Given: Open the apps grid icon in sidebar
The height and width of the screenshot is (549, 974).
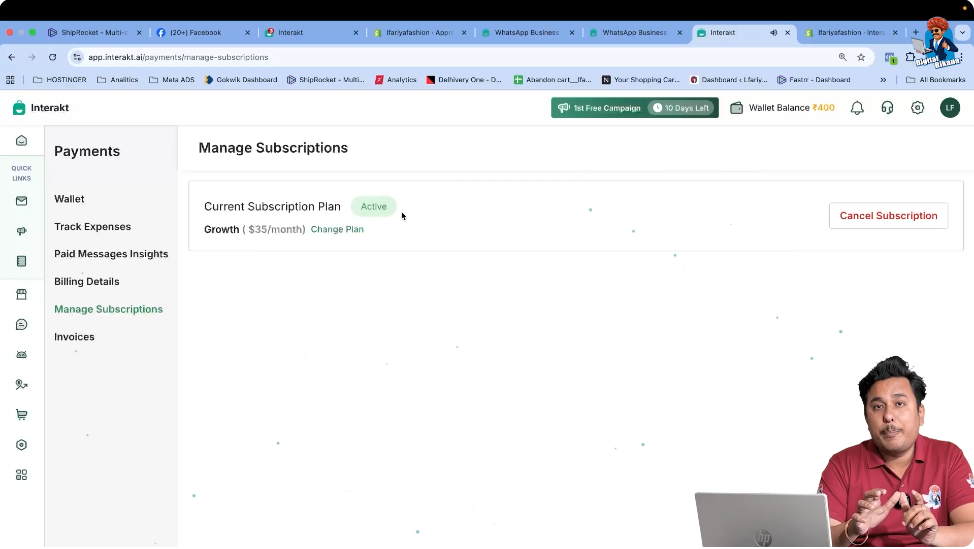Looking at the screenshot, I should [x=21, y=475].
